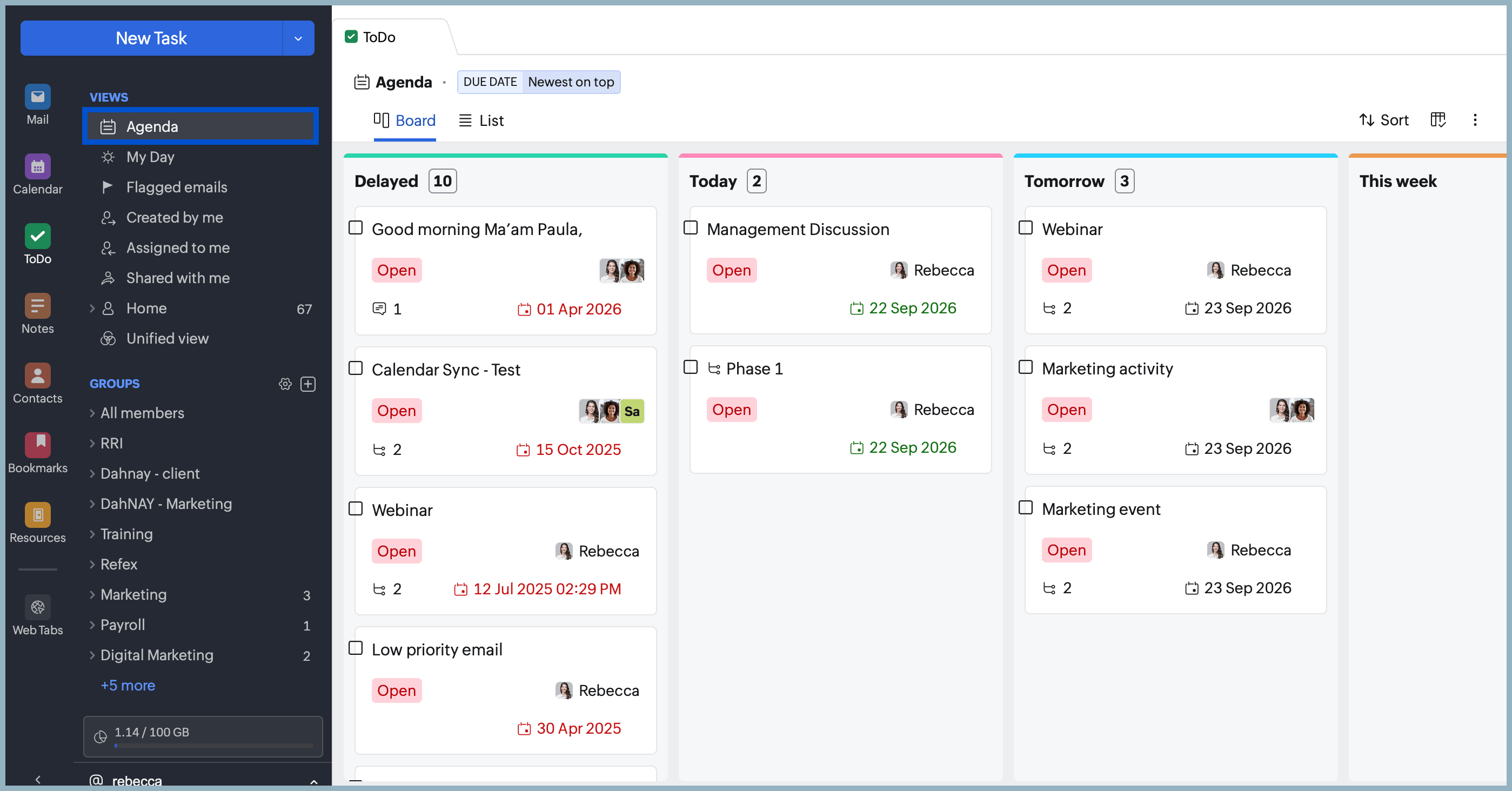This screenshot has height=791, width=1512.
Task: Click the storage usage progress bar
Action: [213, 745]
